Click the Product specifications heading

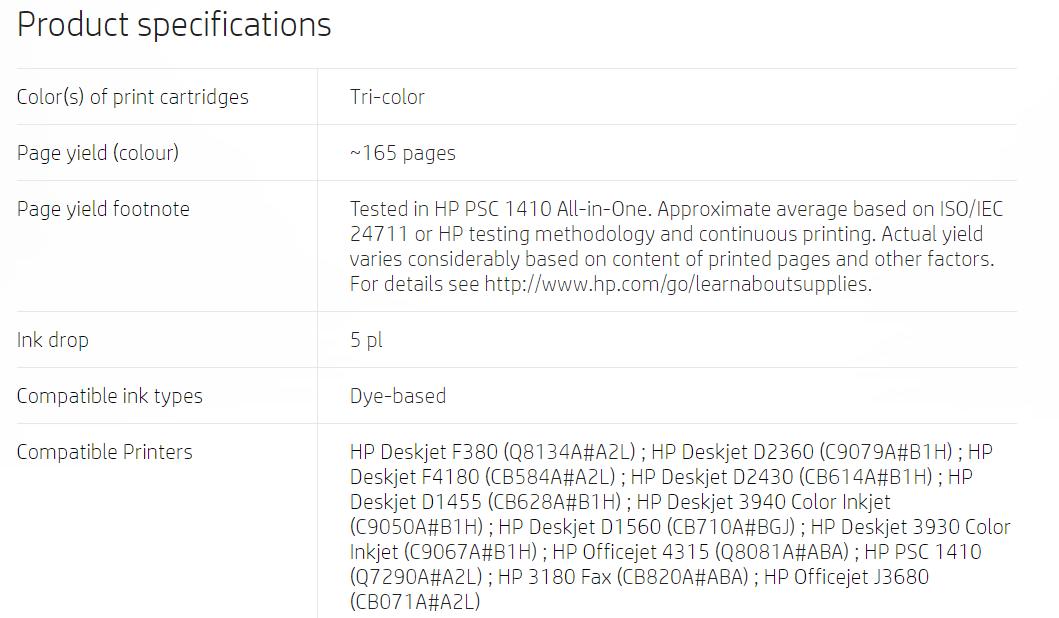pos(174,26)
